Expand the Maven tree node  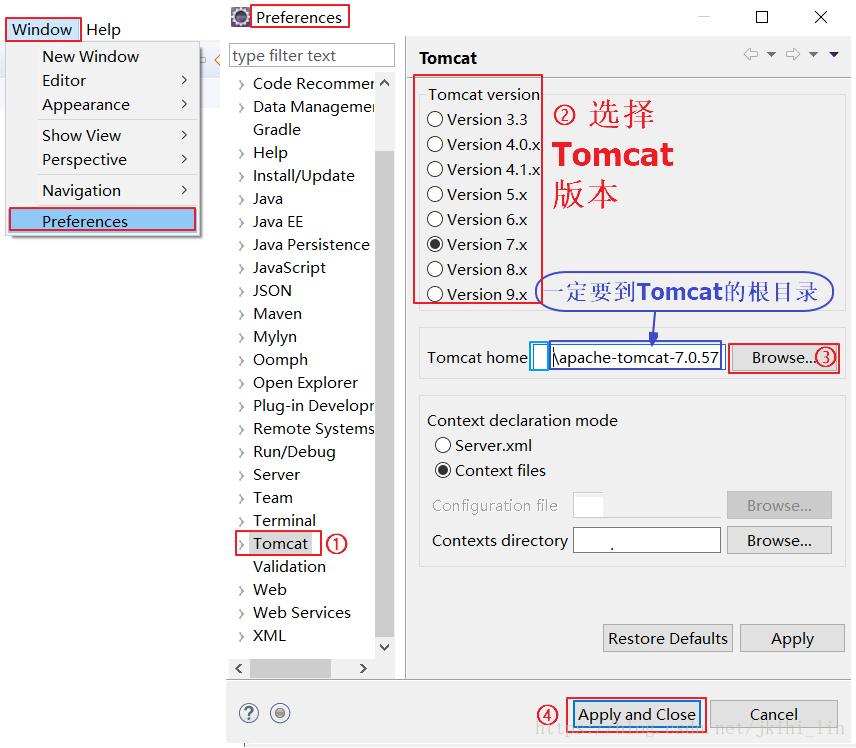pyautogui.click(x=241, y=314)
